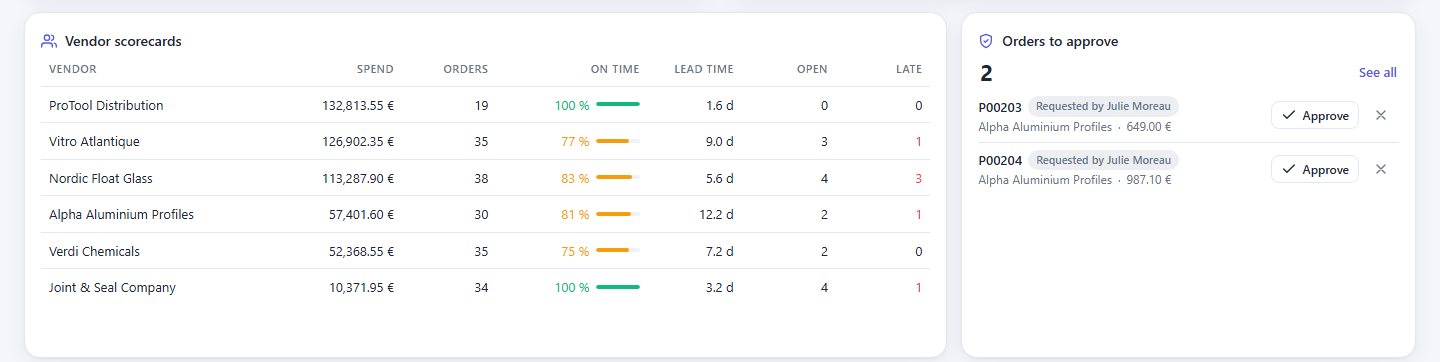This screenshot has height=362, width=1440.
Task: Click the Orders to approve shield icon
Action: 986,41
